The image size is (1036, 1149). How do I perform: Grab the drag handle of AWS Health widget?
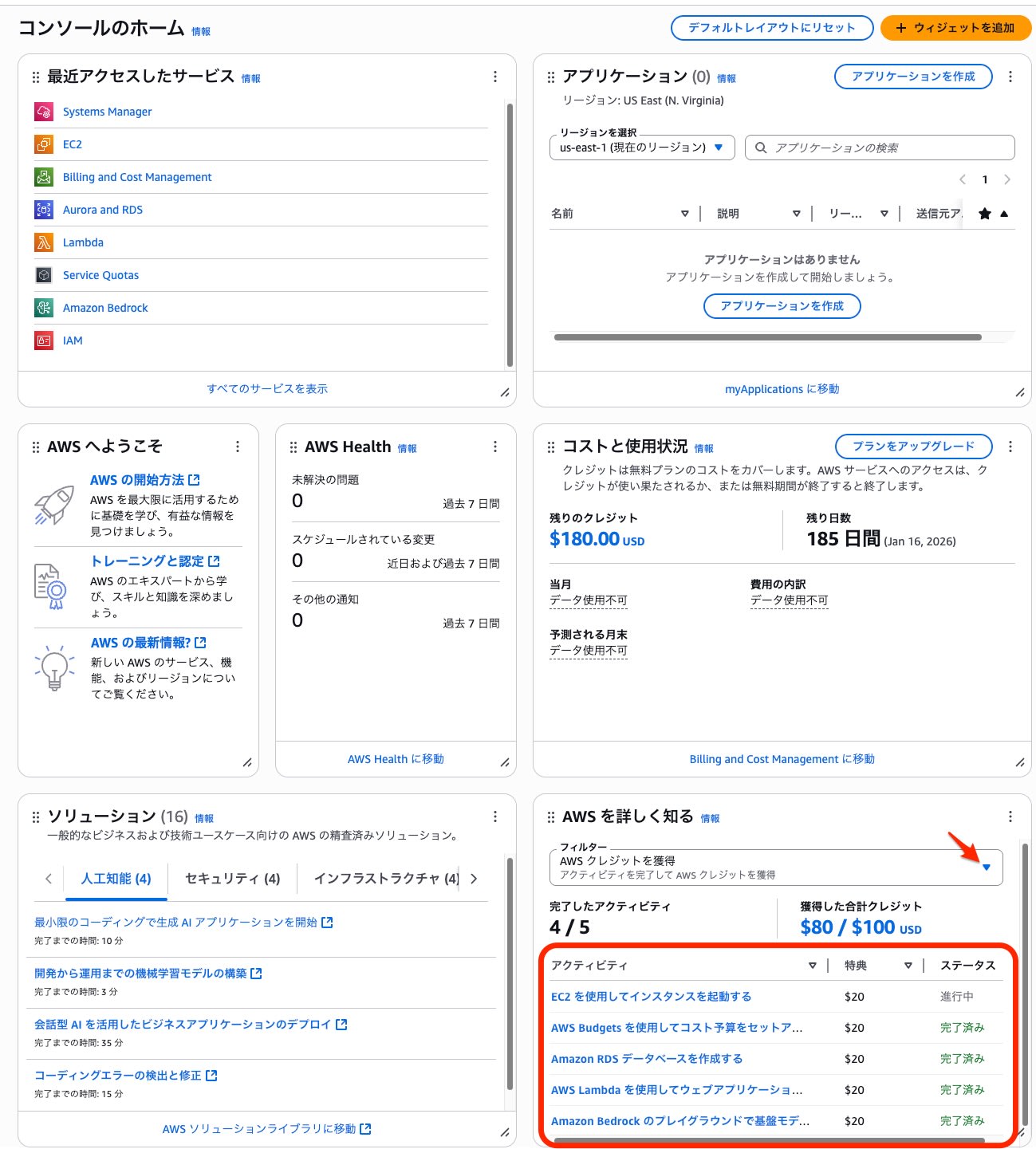pyautogui.click(x=293, y=447)
